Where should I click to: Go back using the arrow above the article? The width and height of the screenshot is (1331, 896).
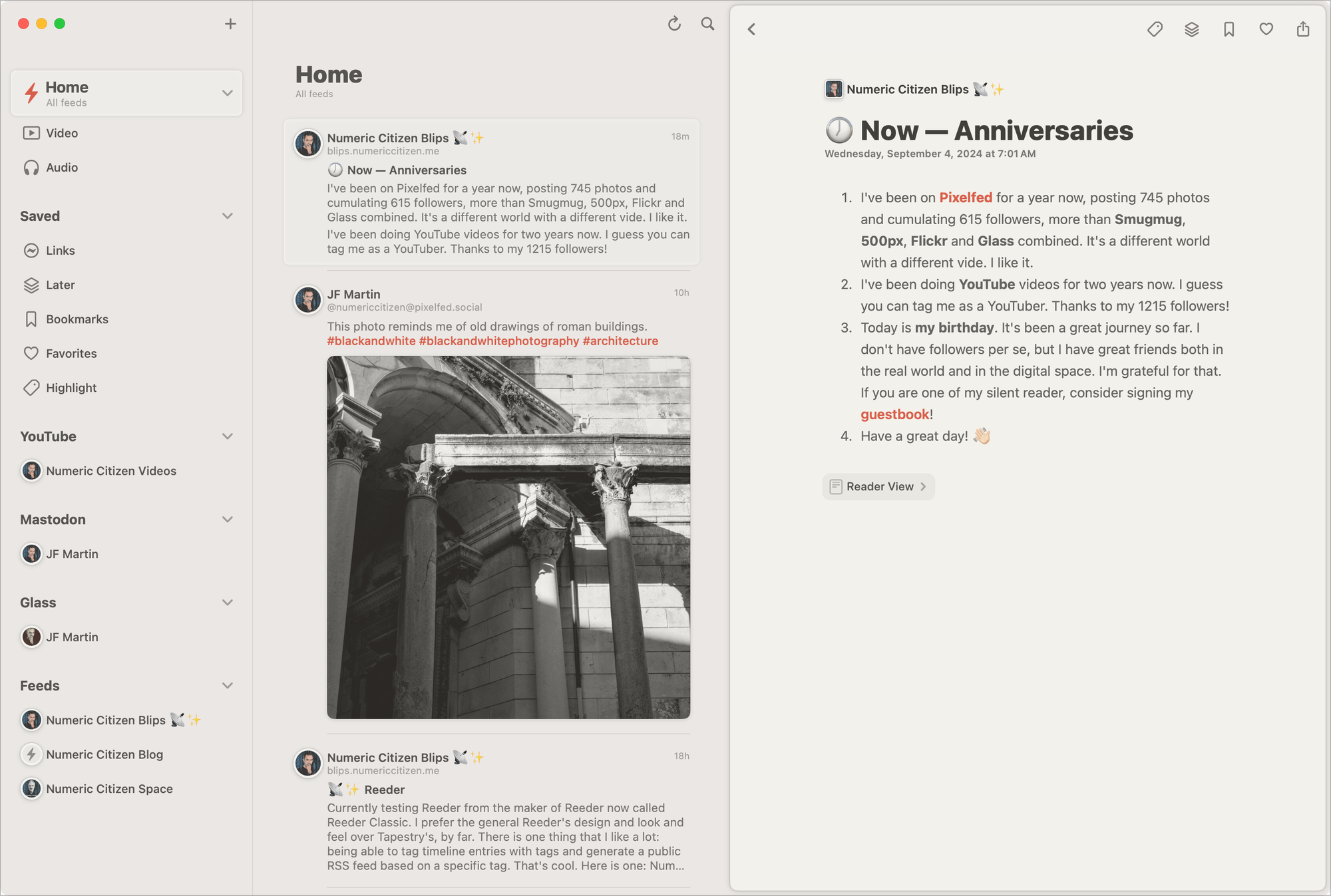click(752, 29)
